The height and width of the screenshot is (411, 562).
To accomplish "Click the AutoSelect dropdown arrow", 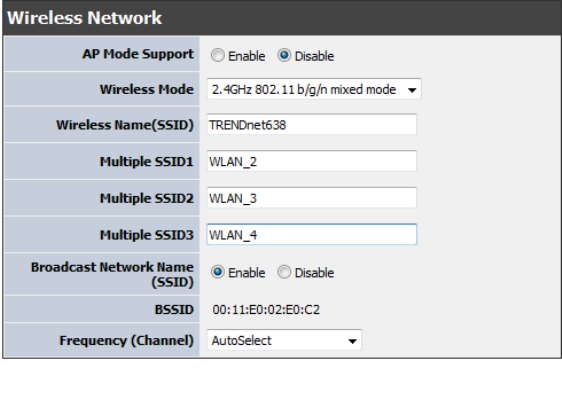I will (x=353, y=341).
